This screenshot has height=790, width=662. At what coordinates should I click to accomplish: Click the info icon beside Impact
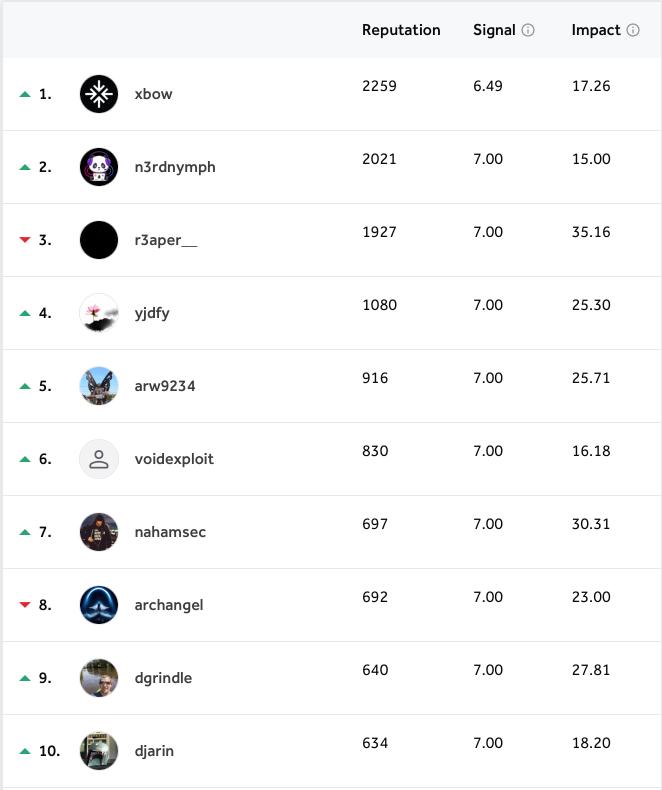(x=633, y=30)
